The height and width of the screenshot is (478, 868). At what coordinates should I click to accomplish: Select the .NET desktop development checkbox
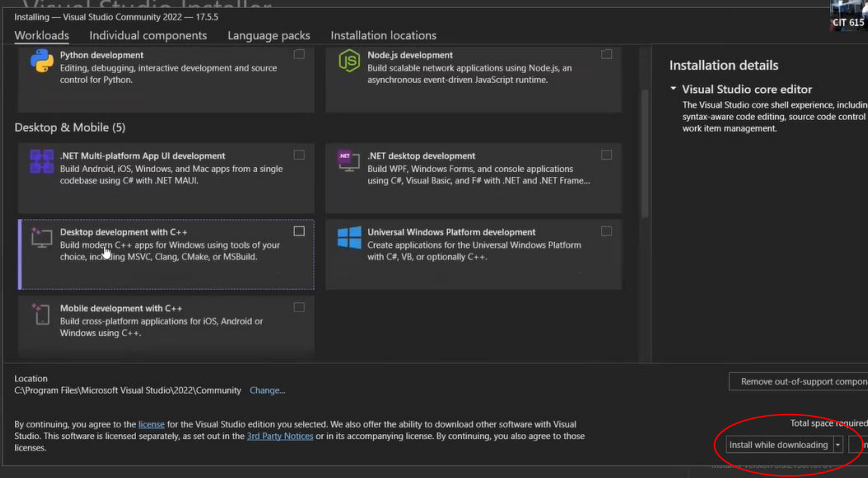(x=606, y=155)
